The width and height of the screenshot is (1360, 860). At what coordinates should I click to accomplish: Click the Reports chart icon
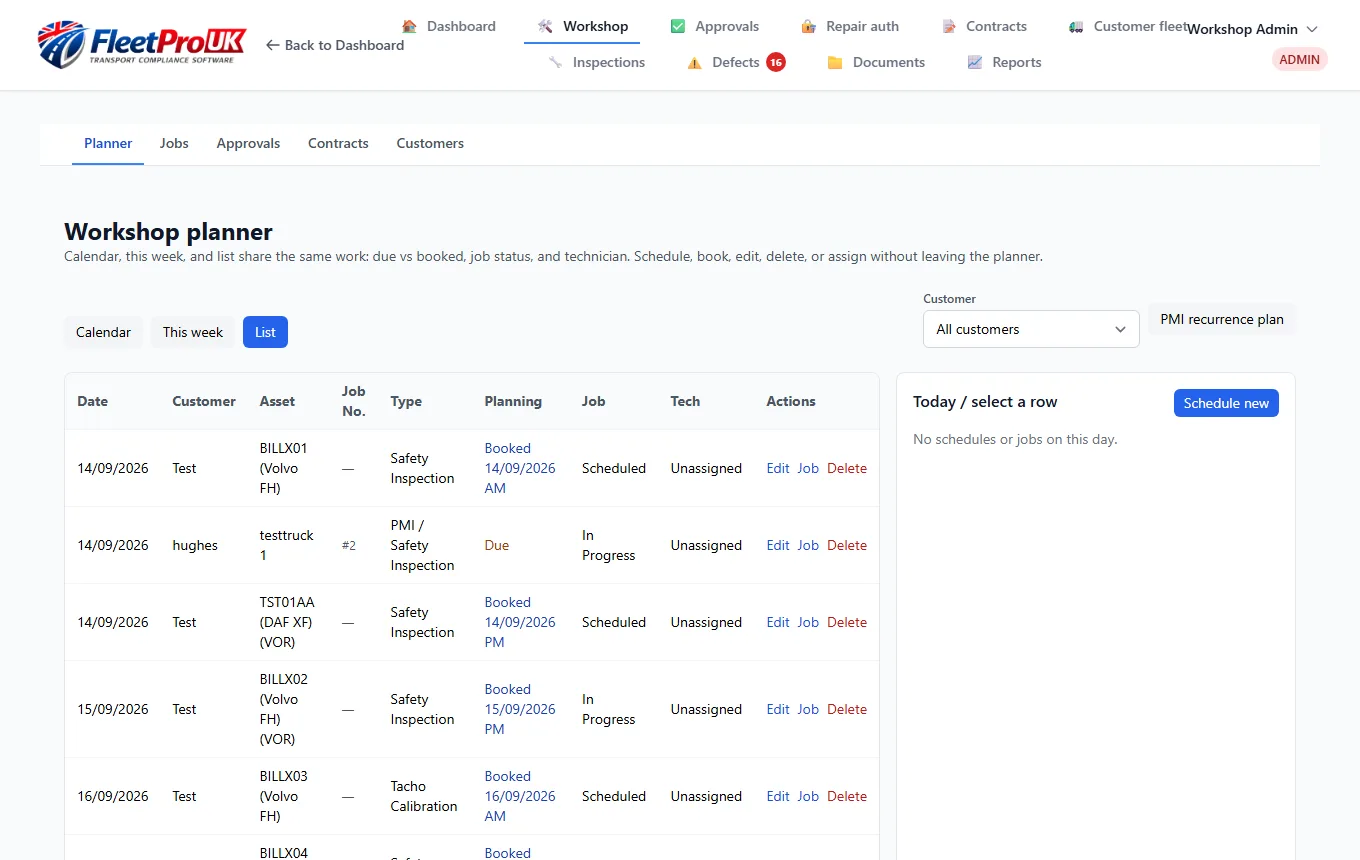point(975,62)
